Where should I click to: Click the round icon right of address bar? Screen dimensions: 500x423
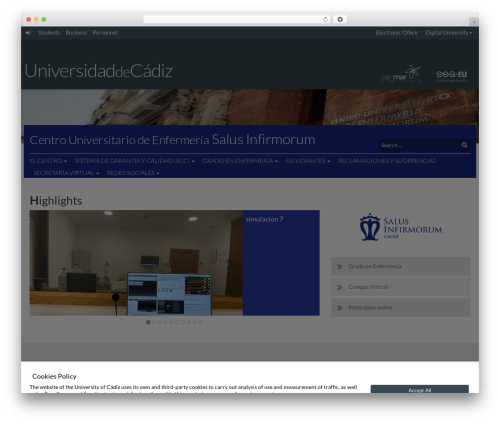(340, 19)
